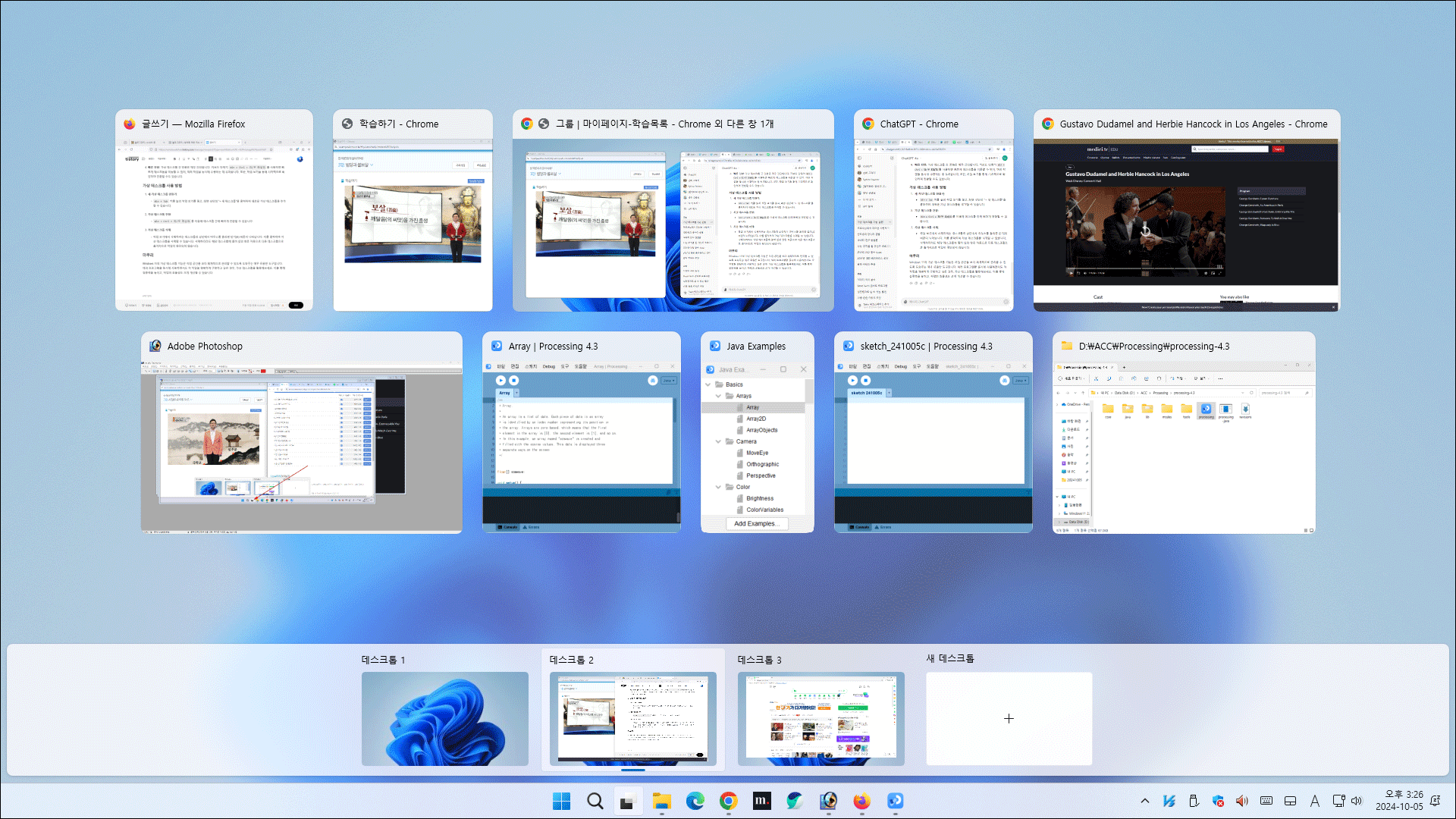Viewport: 1456px width, 819px height.
Task: Open the clock and date flyout
Action: pos(1399,801)
